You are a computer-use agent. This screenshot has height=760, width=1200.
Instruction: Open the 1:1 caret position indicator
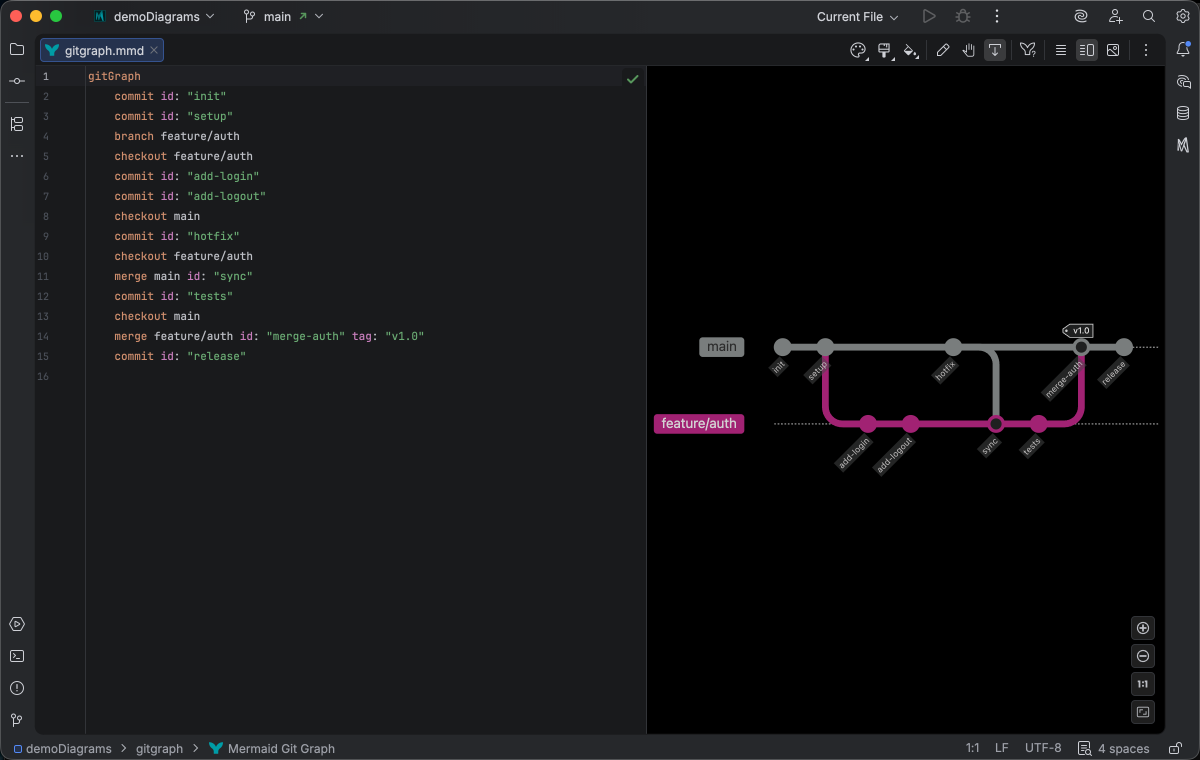coord(972,748)
